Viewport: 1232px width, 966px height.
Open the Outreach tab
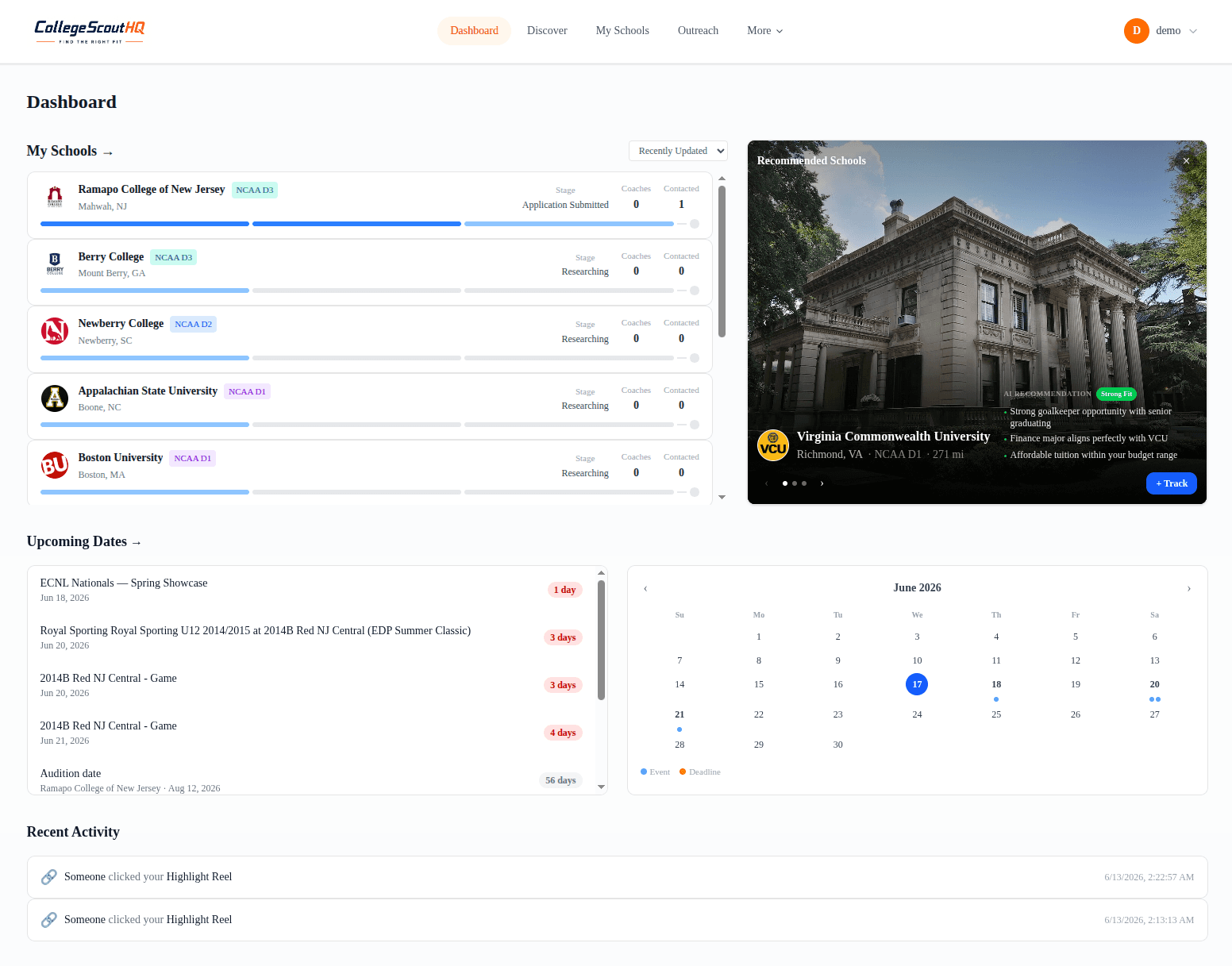pyautogui.click(x=698, y=31)
